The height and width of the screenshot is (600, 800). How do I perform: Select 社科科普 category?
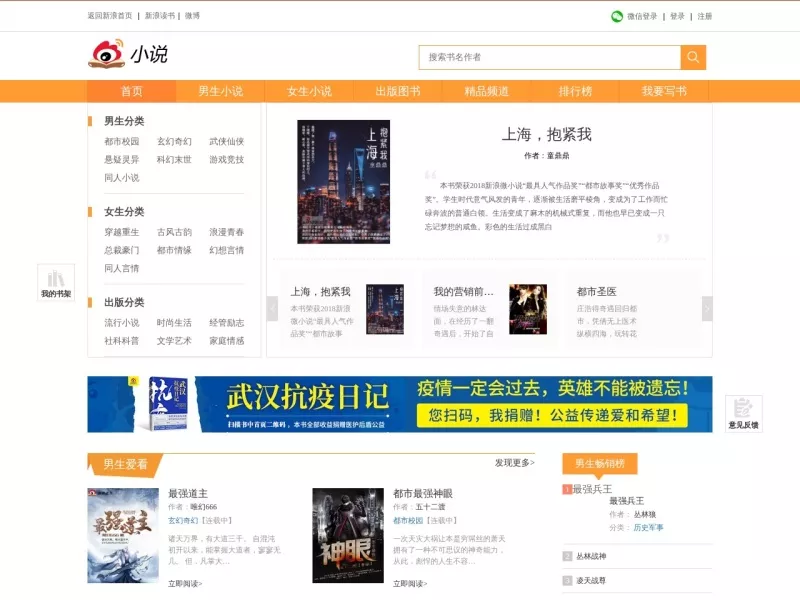121,341
